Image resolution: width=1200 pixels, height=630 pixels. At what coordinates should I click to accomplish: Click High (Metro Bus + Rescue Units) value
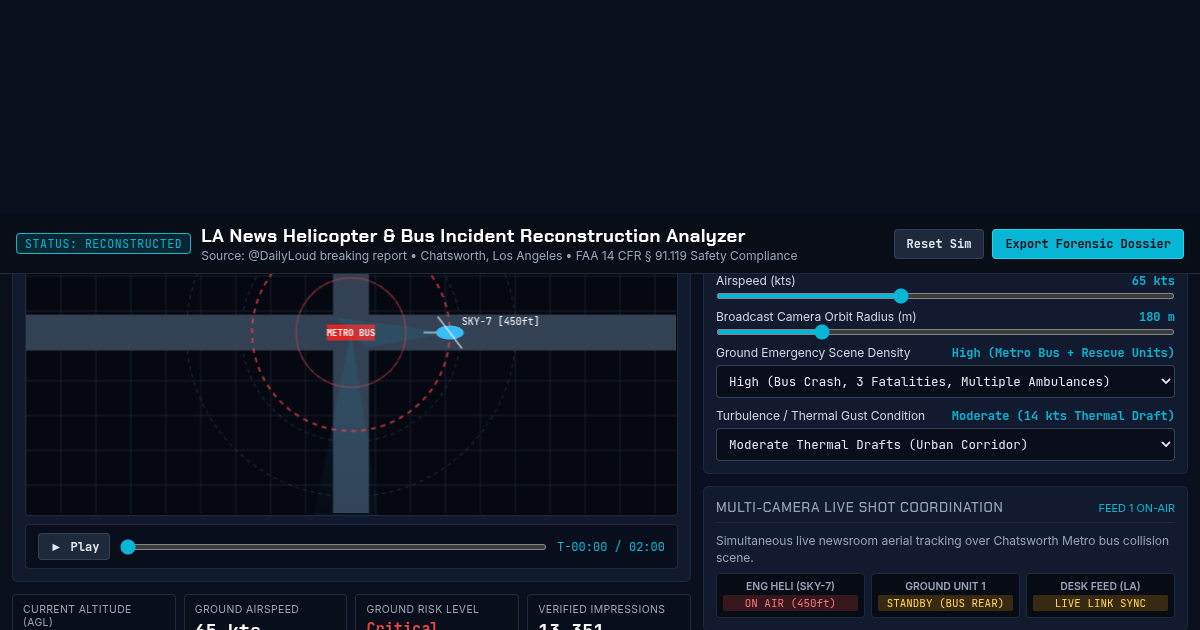1063,353
